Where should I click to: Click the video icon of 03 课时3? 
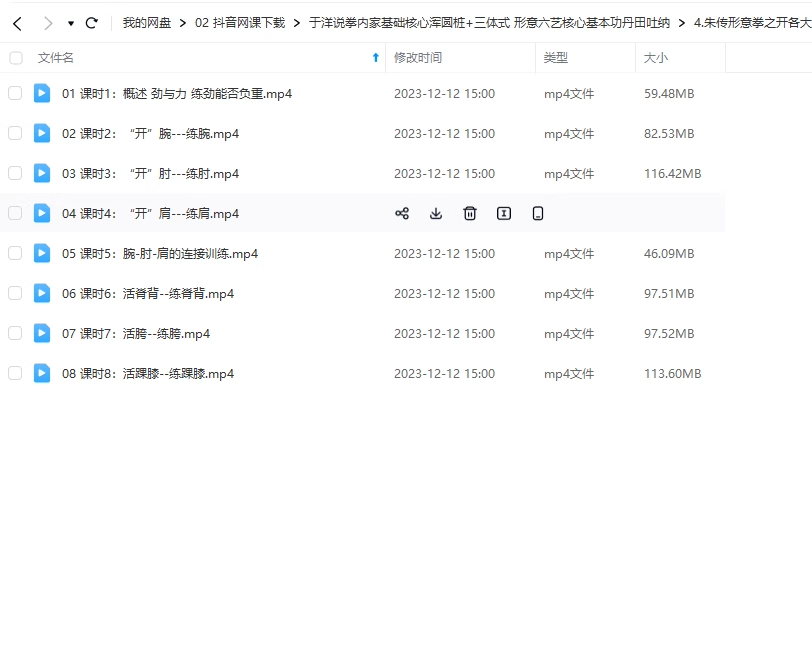point(42,173)
